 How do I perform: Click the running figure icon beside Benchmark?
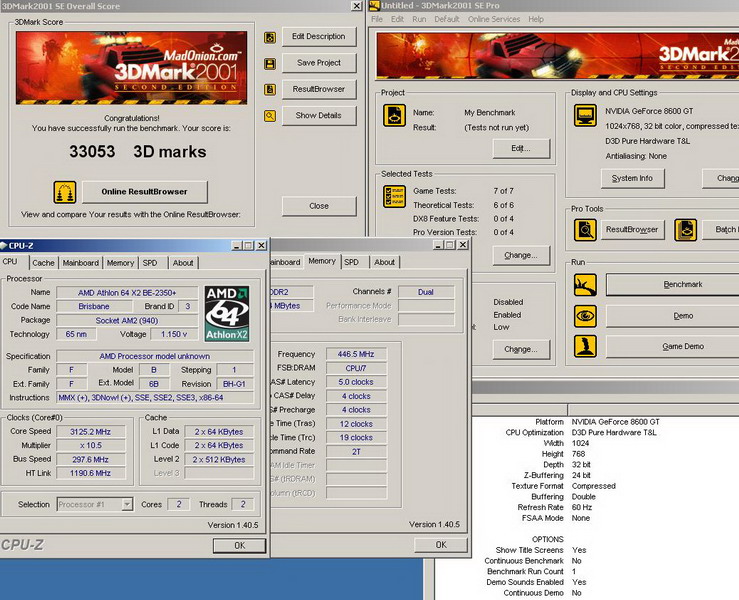coord(586,284)
